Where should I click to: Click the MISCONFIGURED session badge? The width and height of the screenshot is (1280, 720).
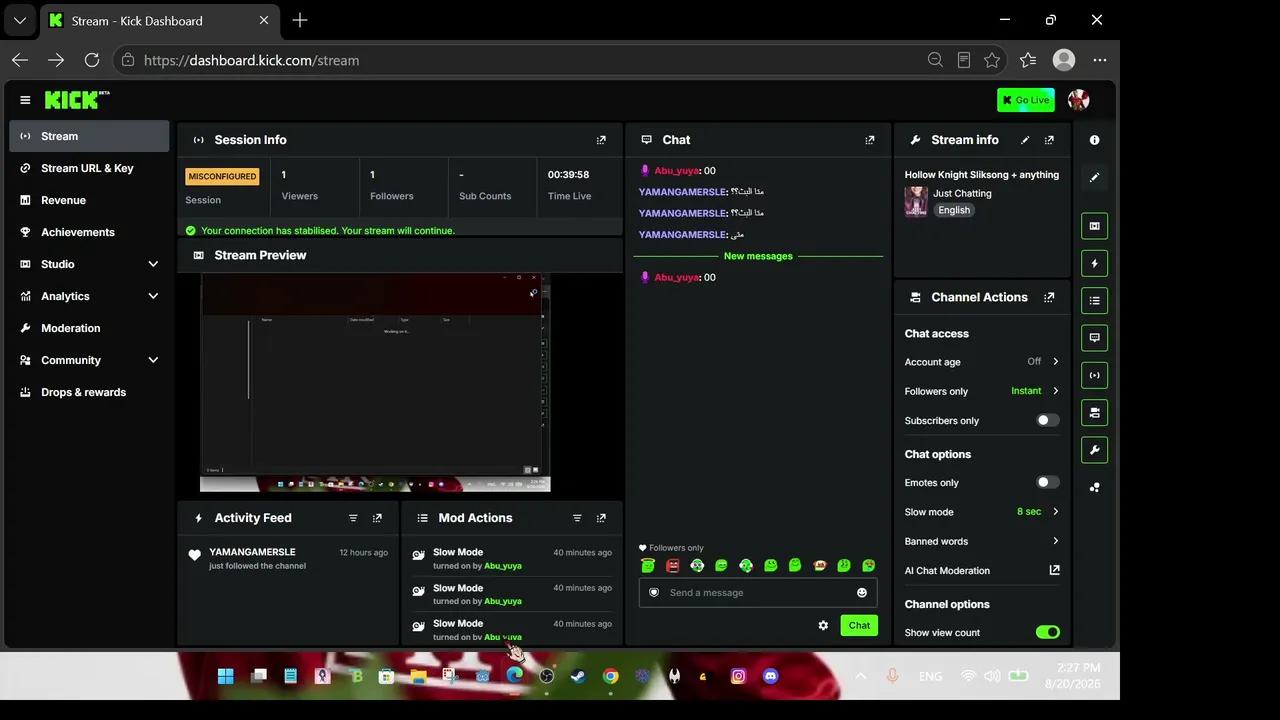(222, 176)
